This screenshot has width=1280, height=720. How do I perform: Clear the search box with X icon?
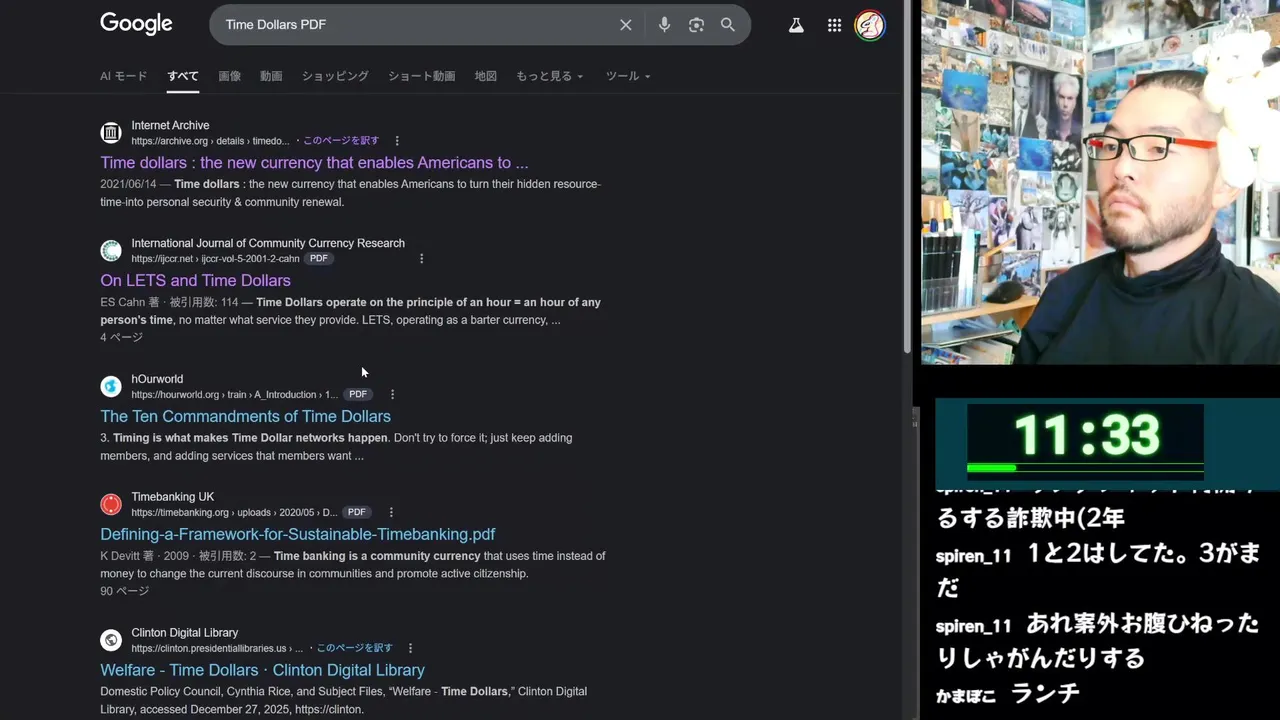[626, 25]
